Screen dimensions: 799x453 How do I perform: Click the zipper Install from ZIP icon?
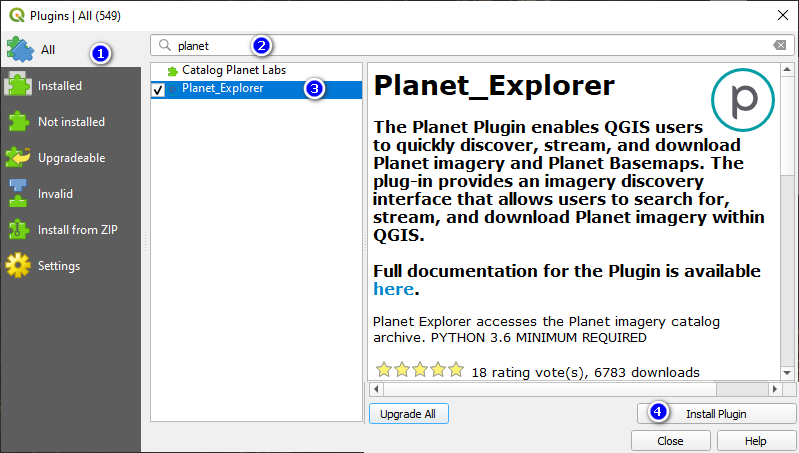click(18, 229)
